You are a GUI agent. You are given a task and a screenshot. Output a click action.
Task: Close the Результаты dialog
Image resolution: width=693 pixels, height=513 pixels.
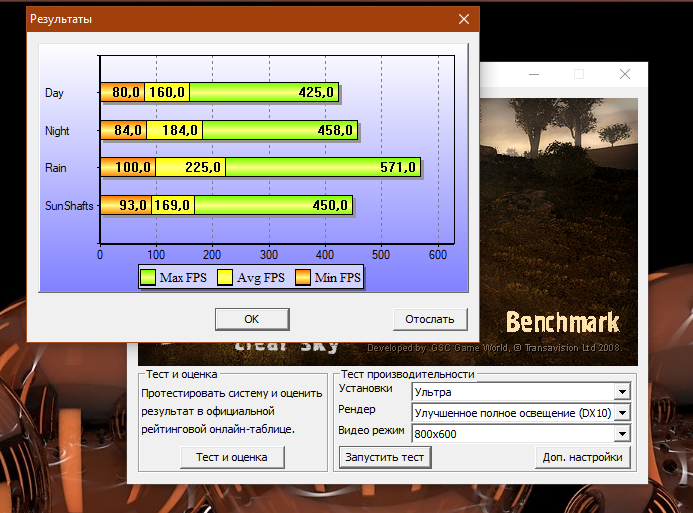click(464, 19)
